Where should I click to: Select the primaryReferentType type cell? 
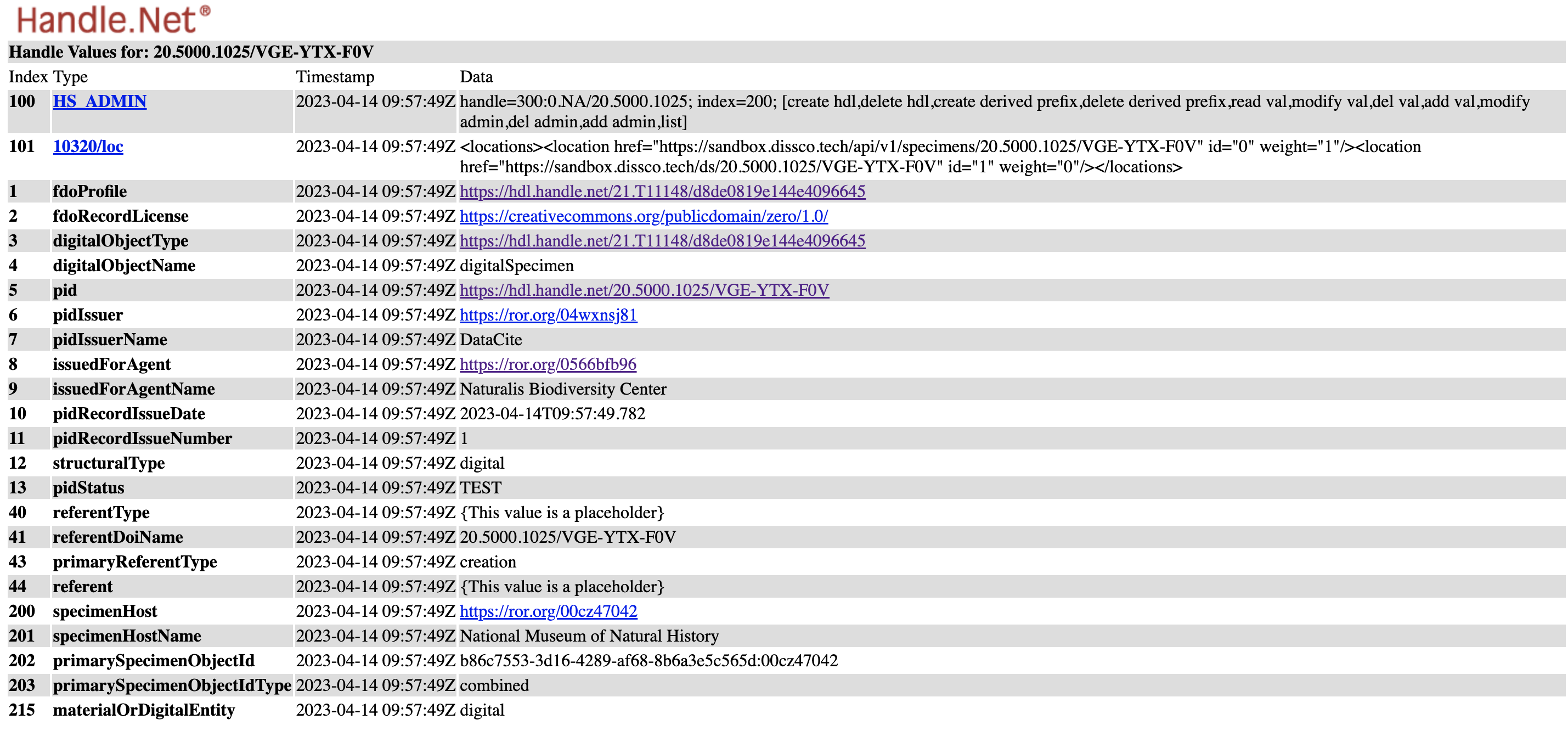tap(172, 562)
